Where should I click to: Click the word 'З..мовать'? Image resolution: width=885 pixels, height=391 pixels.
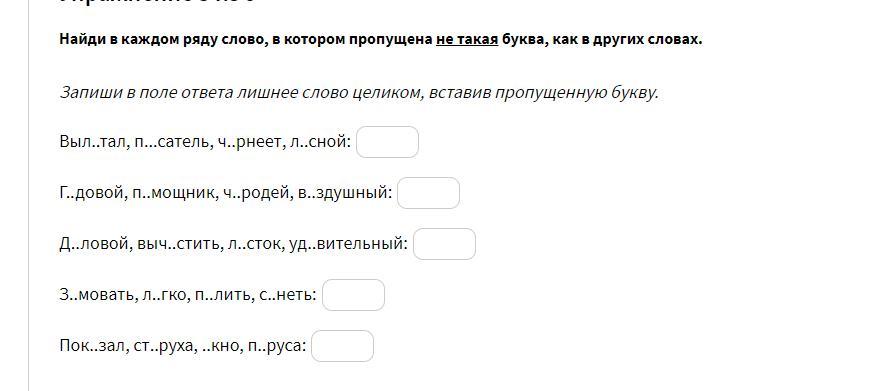pos(95,295)
